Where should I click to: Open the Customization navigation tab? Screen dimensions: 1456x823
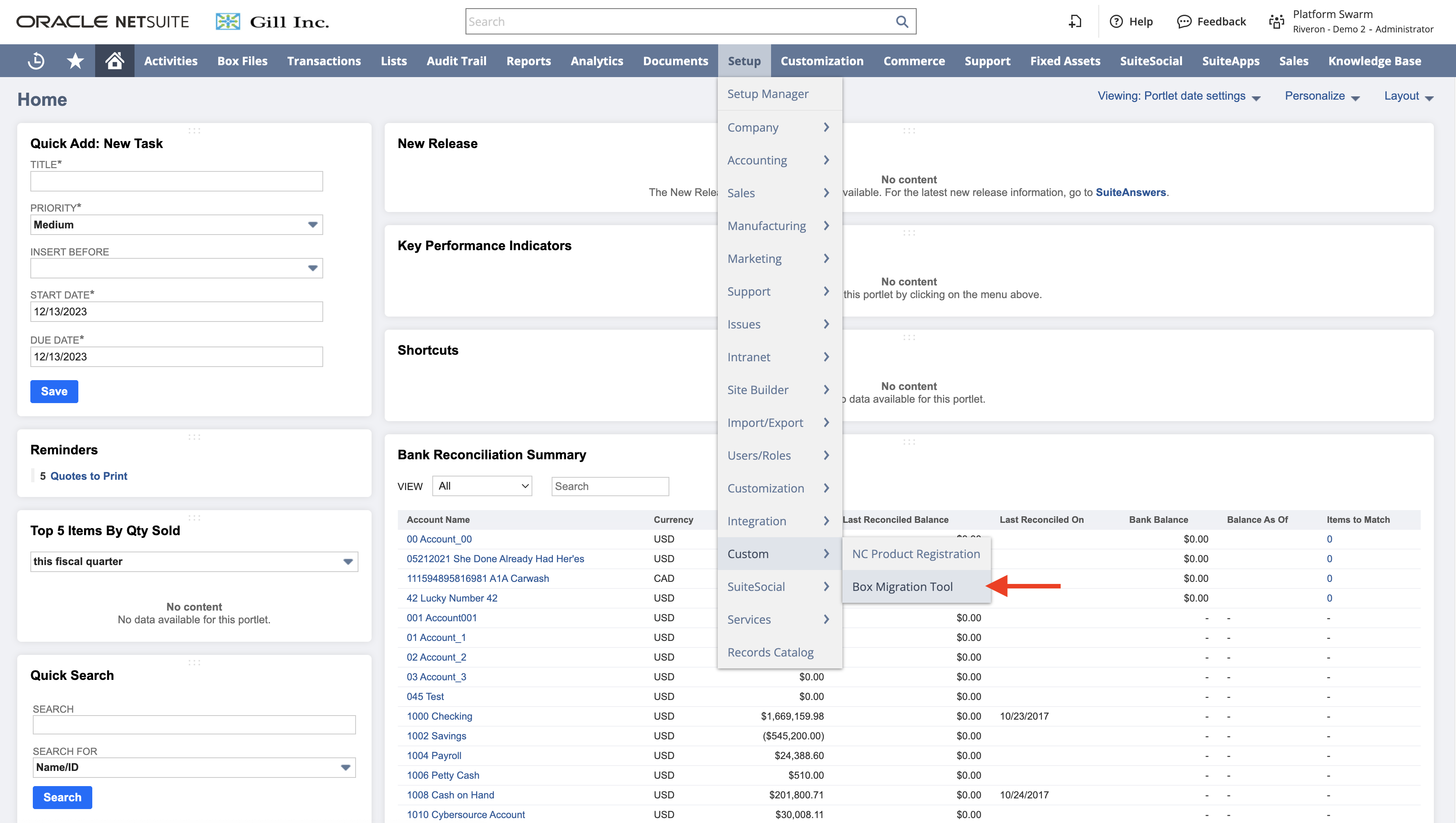pyautogui.click(x=822, y=60)
